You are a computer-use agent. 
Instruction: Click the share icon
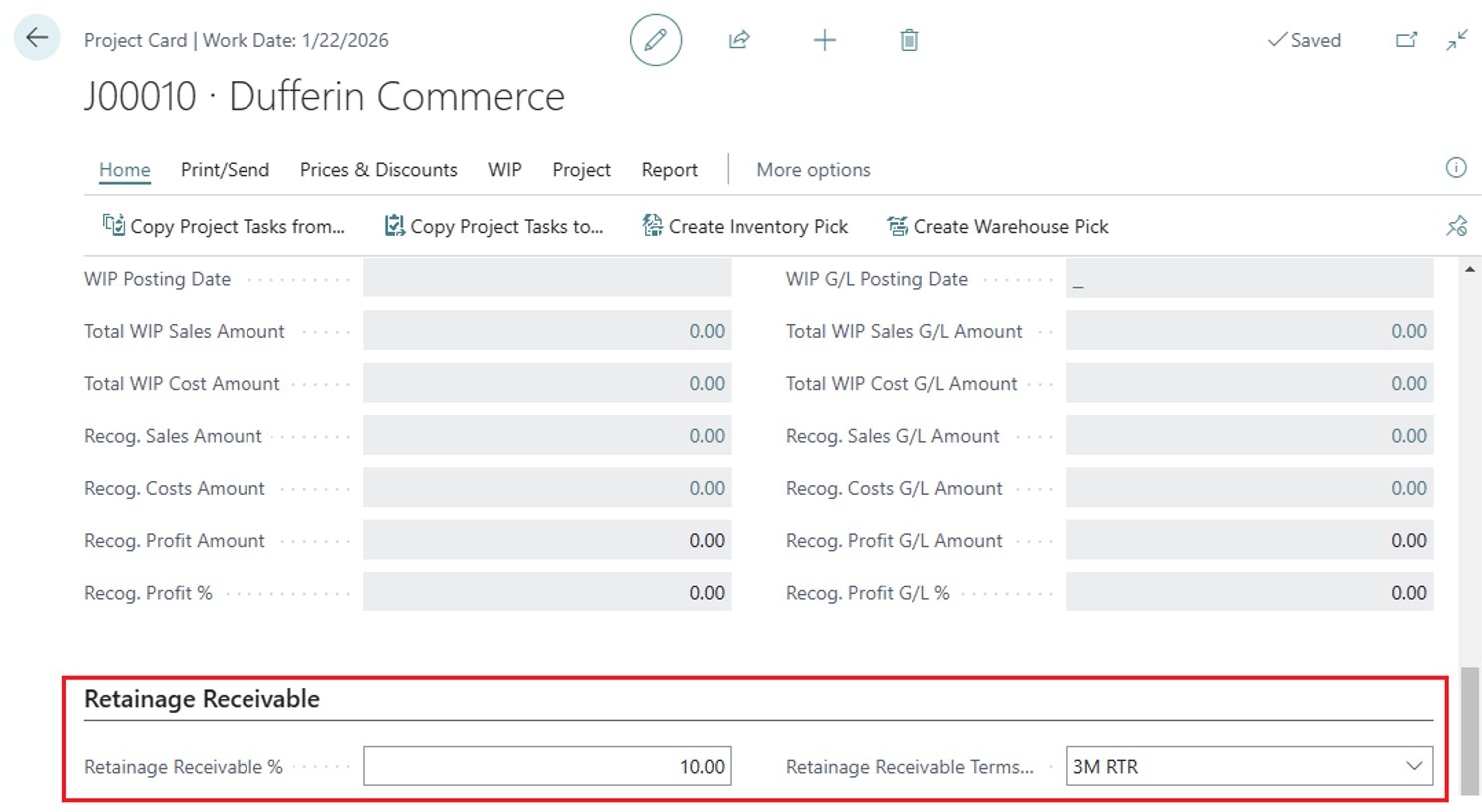[x=740, y=40]
